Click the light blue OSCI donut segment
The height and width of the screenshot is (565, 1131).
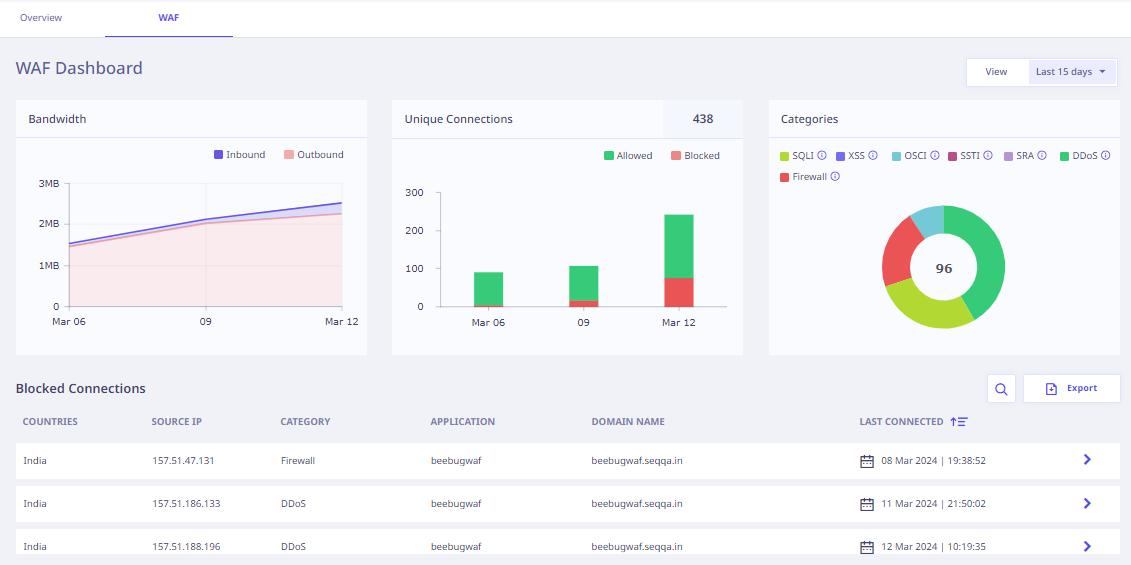click(x=928, y=220)
